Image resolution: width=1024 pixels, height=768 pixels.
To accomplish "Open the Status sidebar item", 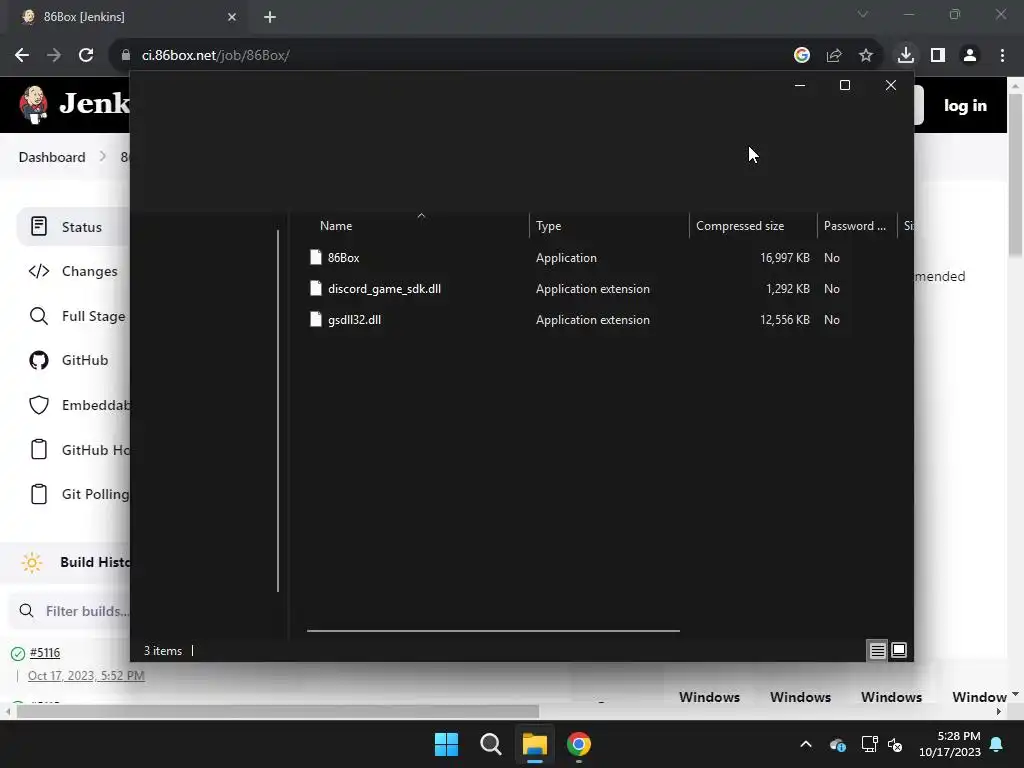I will 73,227.
